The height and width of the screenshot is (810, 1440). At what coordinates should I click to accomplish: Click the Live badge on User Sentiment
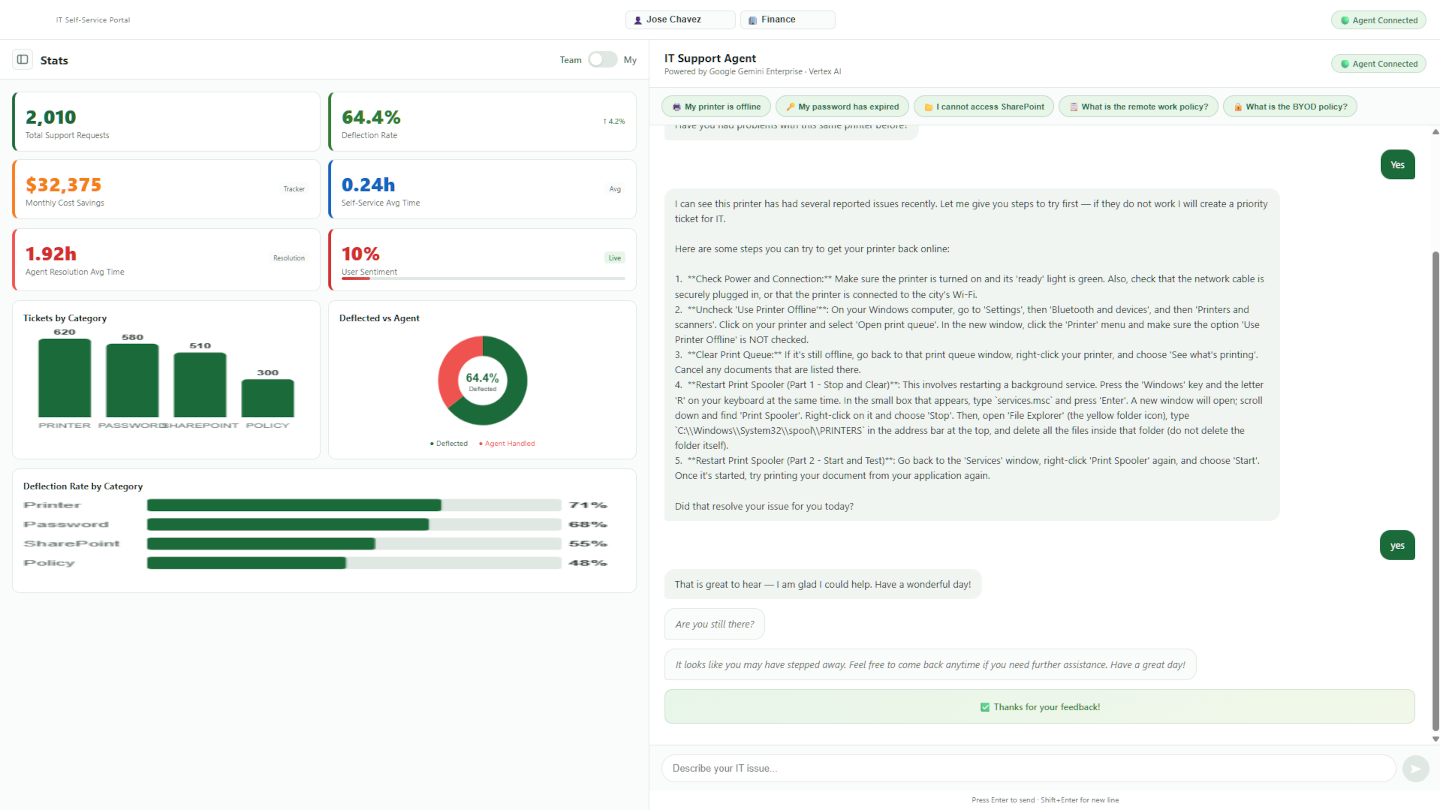614,258
